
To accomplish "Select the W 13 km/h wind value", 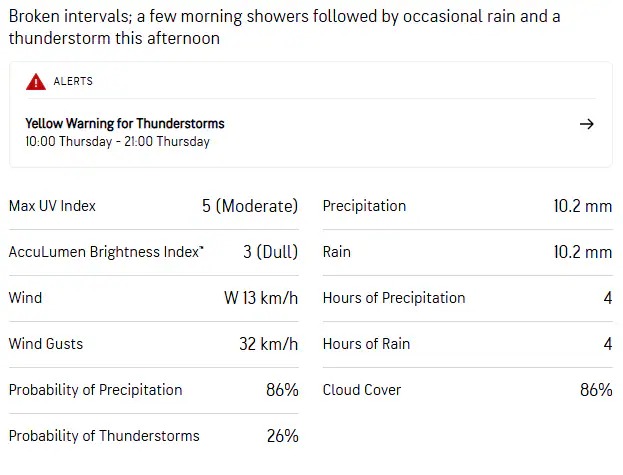I will pos(261,298).
